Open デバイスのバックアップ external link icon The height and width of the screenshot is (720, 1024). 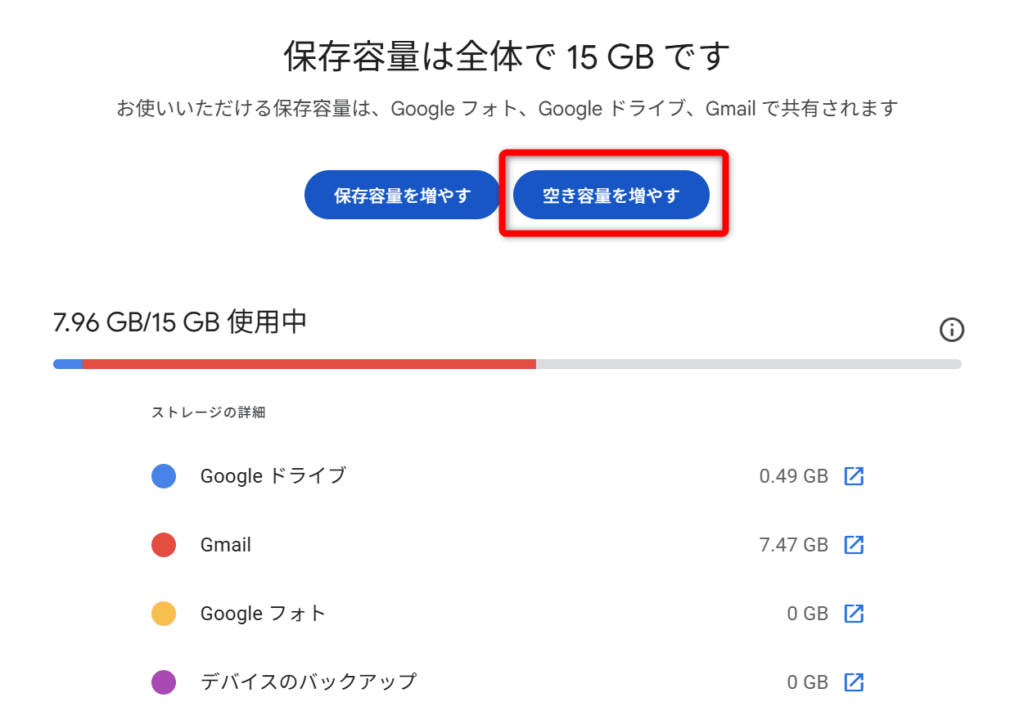click(x=854, y=682)
